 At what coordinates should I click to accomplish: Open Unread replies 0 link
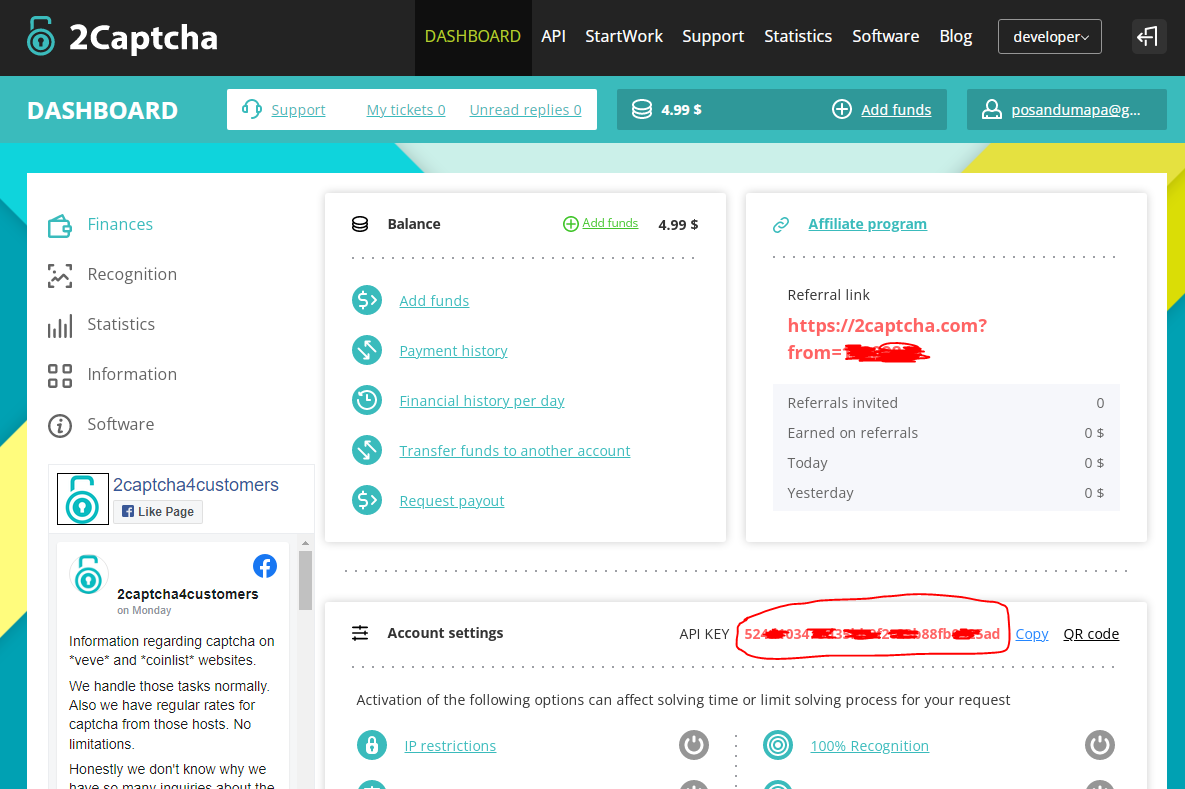click(x=525, y=110)
